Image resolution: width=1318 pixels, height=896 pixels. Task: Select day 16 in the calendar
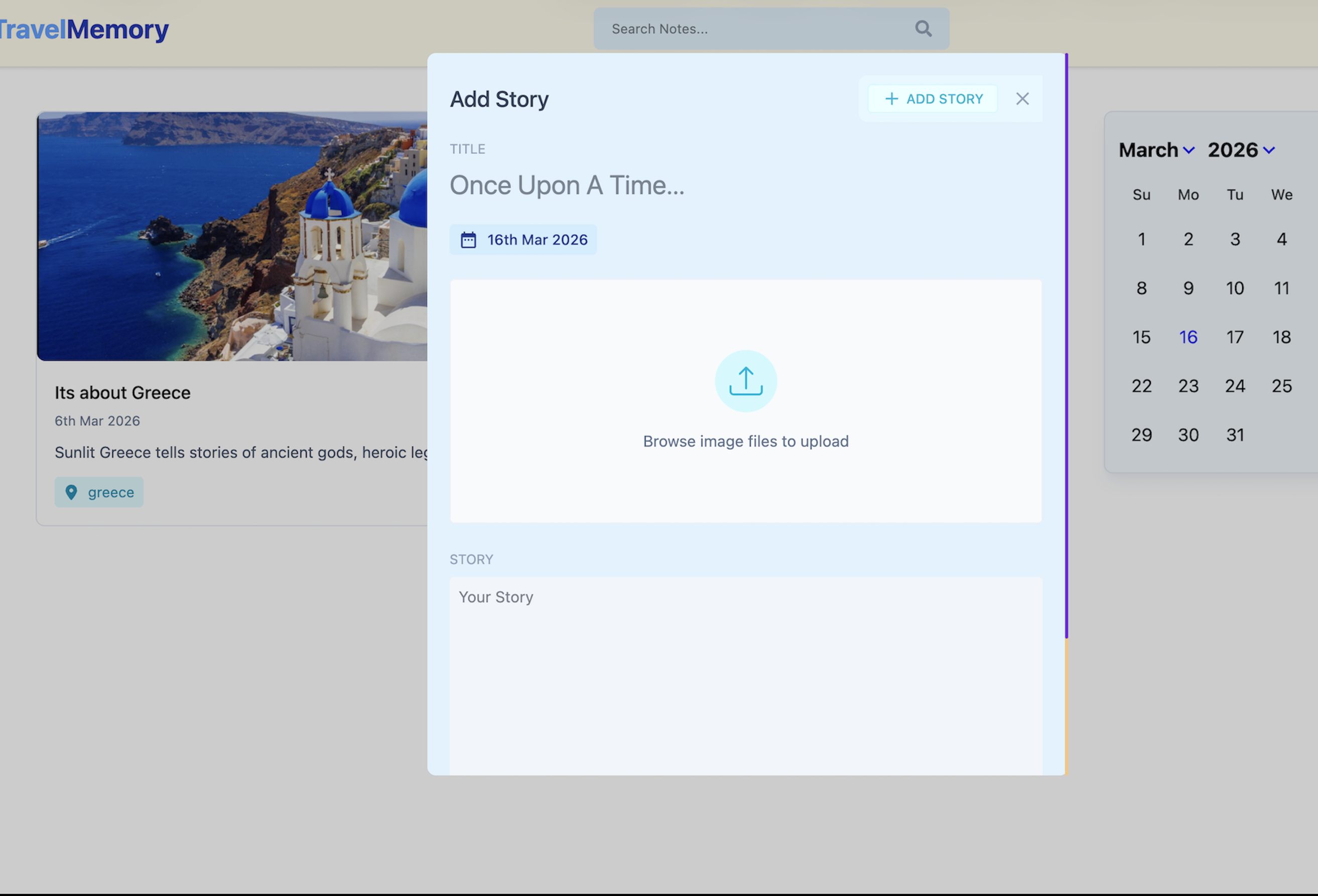pos(1188,337)
